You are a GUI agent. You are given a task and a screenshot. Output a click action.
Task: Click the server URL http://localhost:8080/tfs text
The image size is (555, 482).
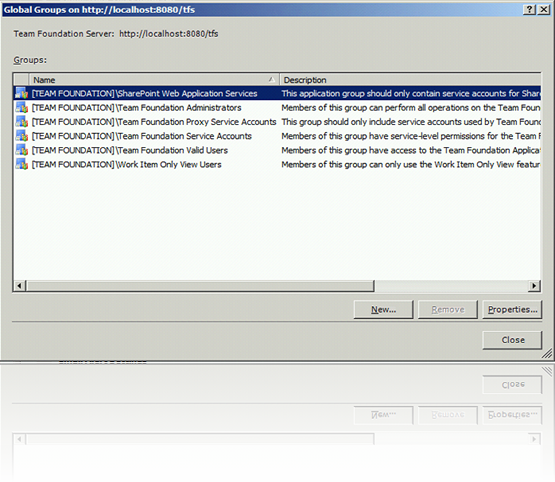[168, 34]
